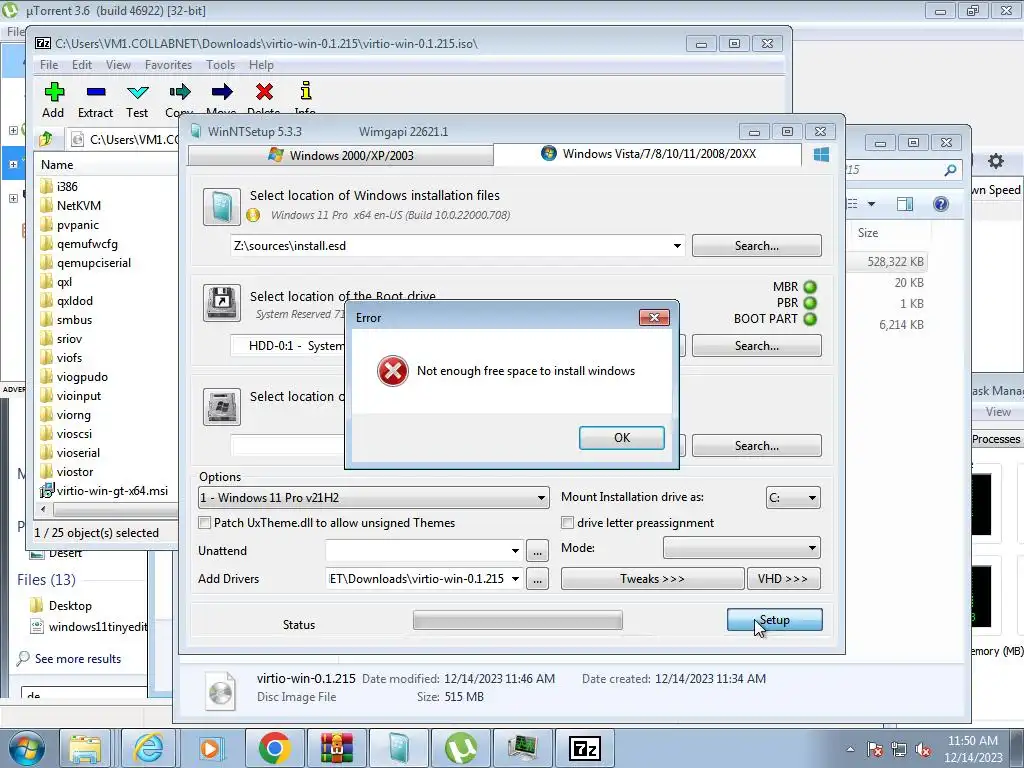The height and width of the screenshot is (768, 1024).
Task: Click Search for Windows installation files
Action: pos(756,246)
